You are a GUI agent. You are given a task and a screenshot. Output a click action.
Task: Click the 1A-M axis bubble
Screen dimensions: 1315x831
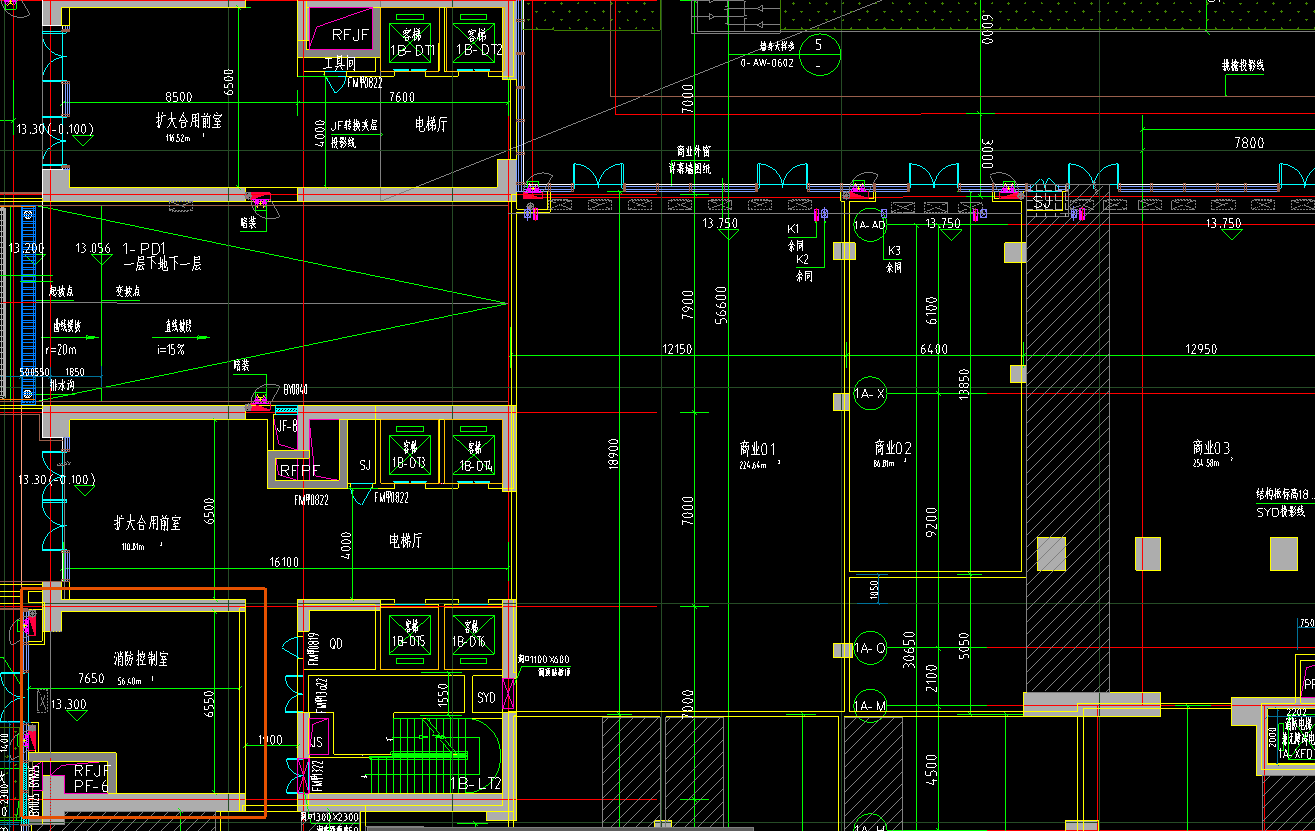click(869, 706)
